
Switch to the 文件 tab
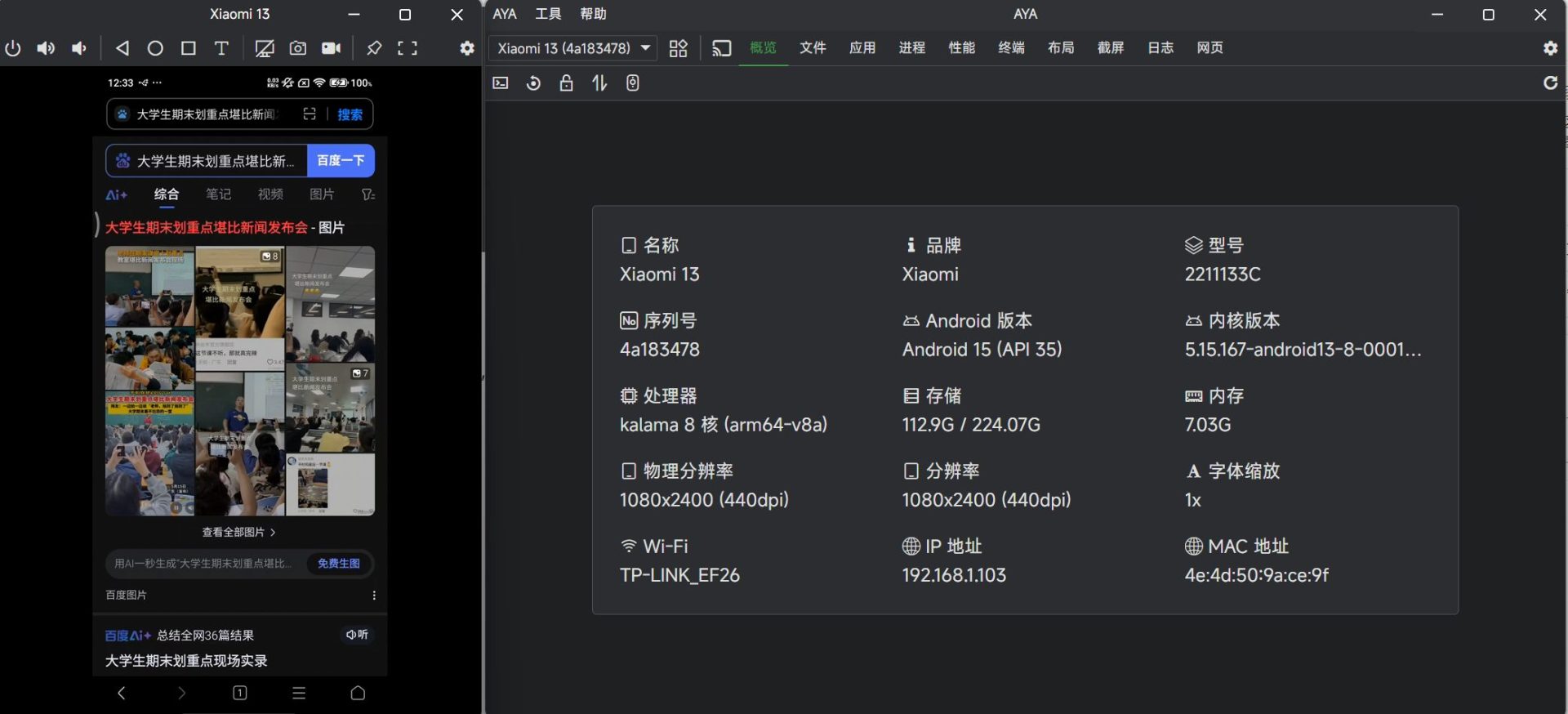coord(813,47)
